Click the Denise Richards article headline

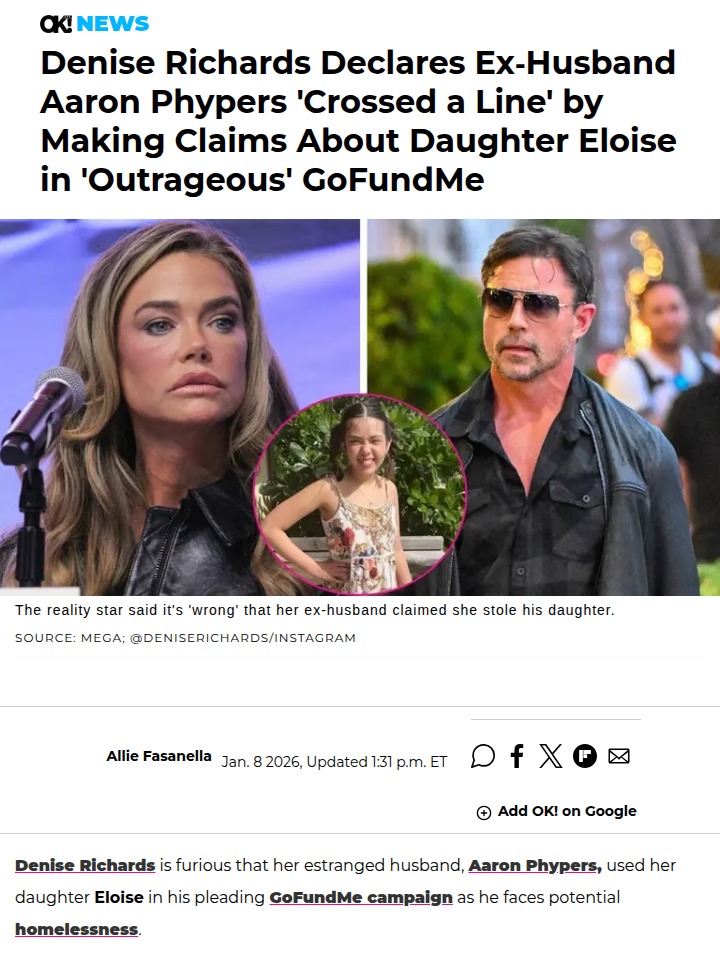358,121
